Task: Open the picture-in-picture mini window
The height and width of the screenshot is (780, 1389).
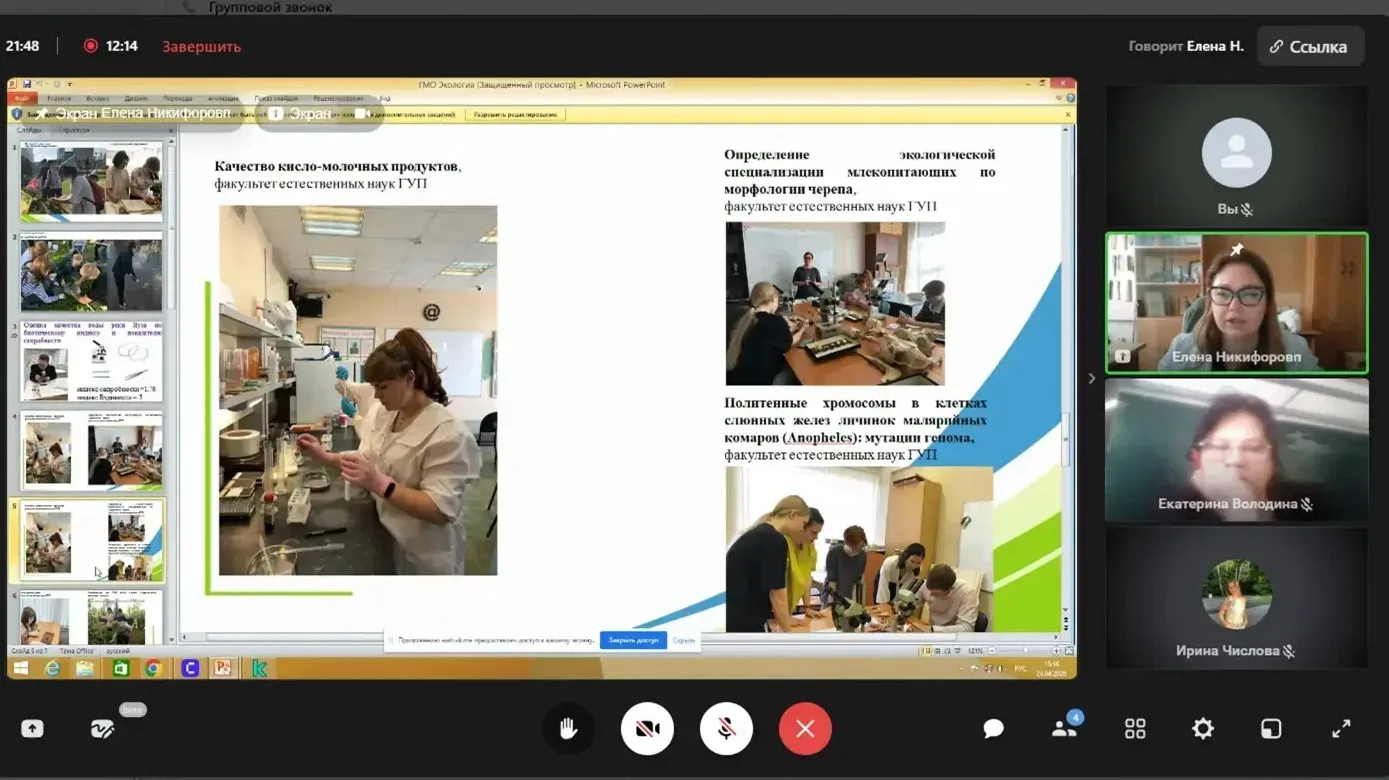Action: [x=1271, y=729]
